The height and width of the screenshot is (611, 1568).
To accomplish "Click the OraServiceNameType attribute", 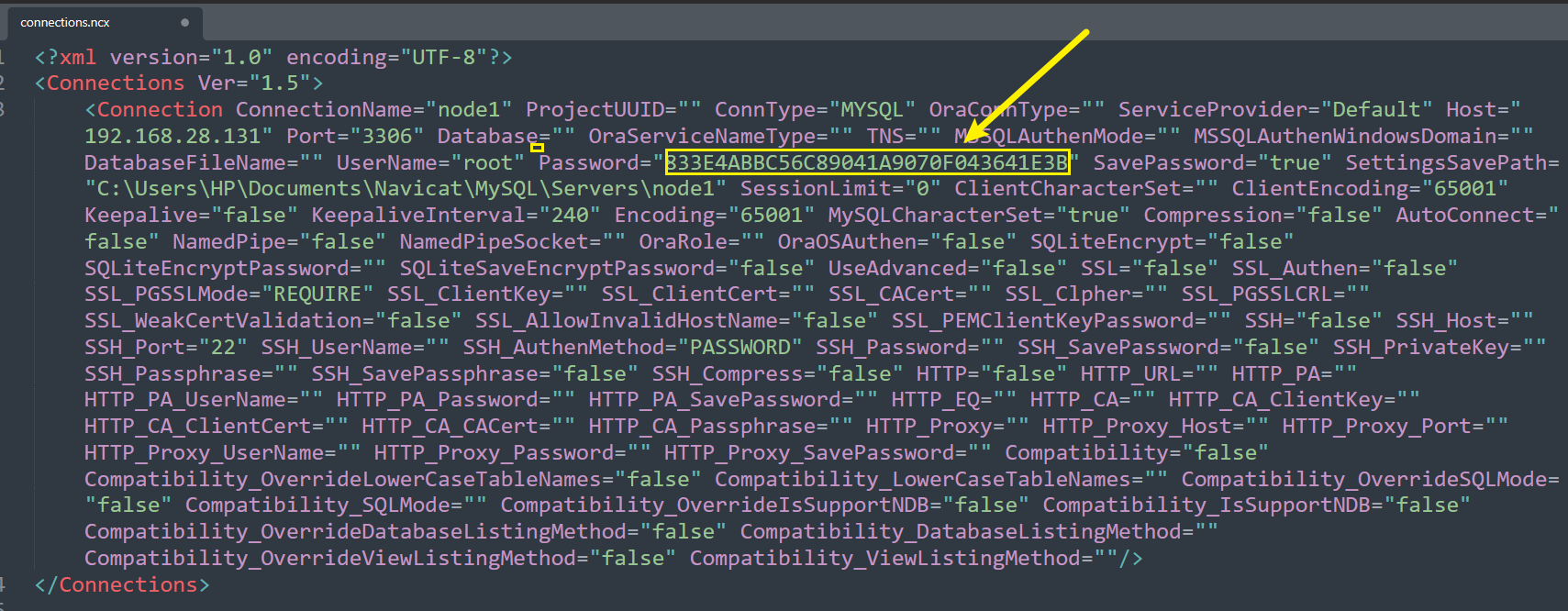I will [720, 136].
